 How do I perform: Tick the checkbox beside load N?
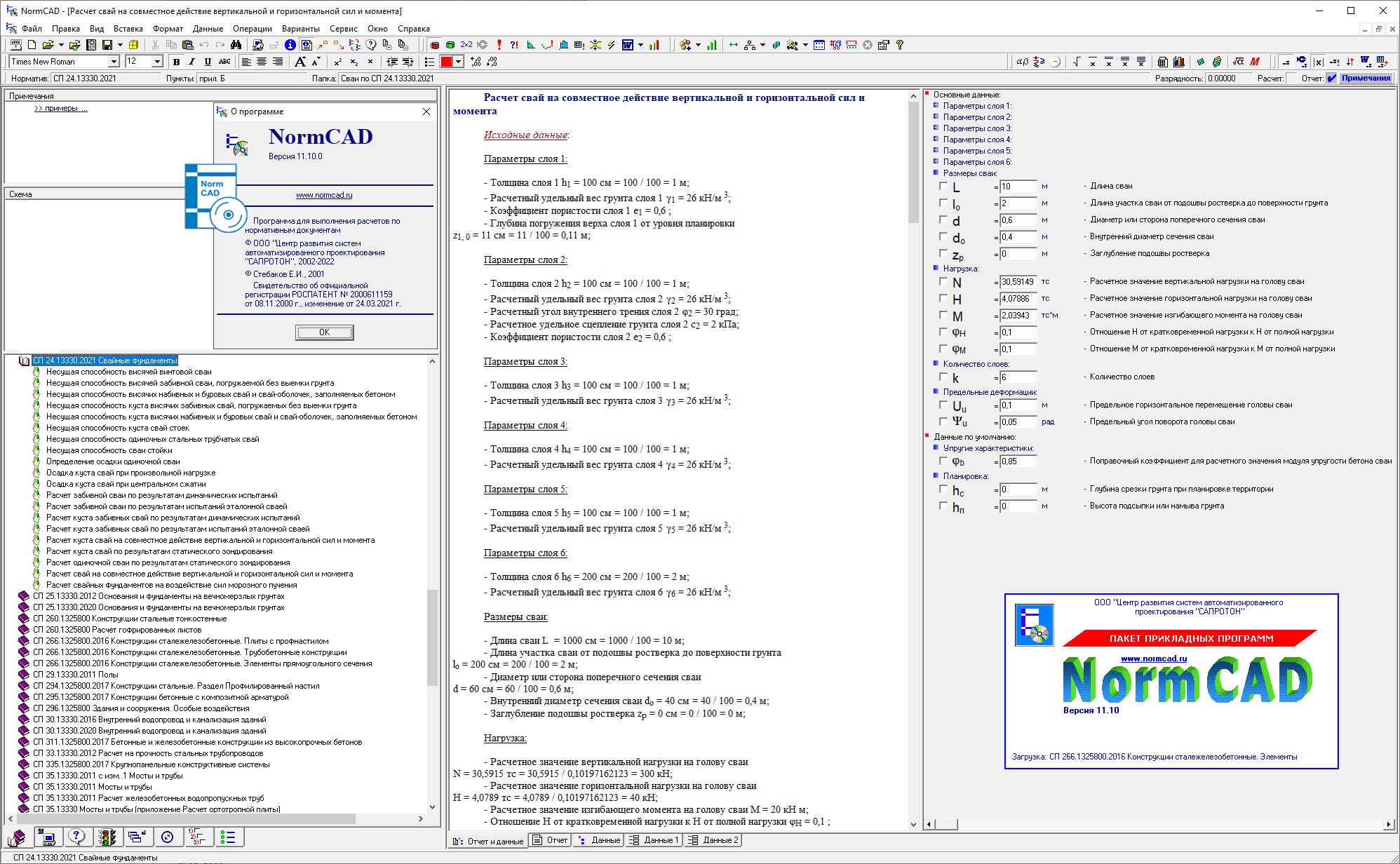[x=943, y=281]
